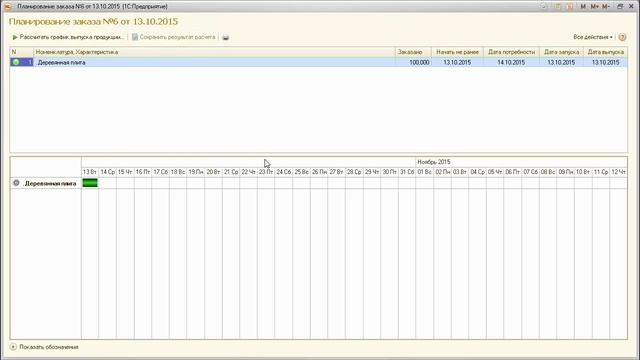Click the N column header
The width and height of the screenshot is (640, 360).
pyautogui.click(x=22, y=52)
